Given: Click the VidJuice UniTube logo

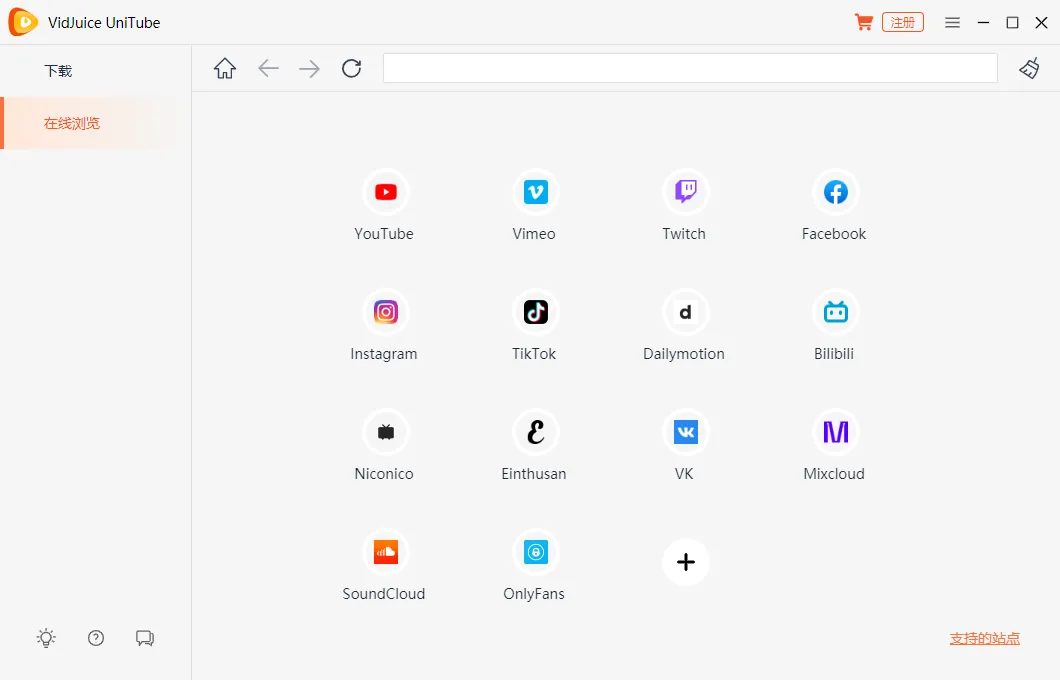Looking at the screenshot, I should coord(23,22).
